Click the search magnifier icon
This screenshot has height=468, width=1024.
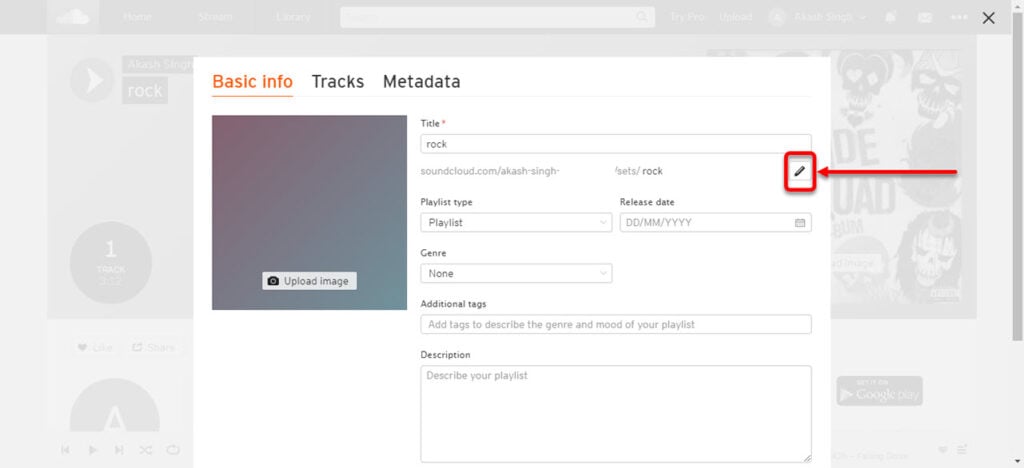642,18
